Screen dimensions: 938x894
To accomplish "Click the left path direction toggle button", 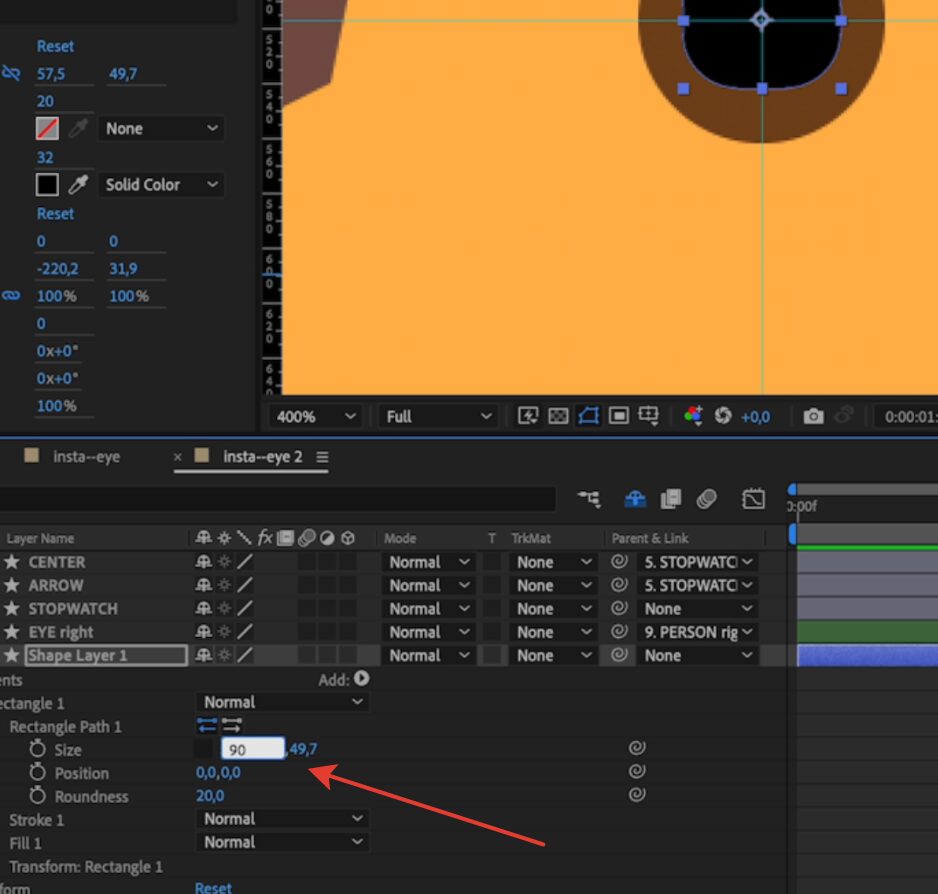I will pyautogui.click(x=207, y=725).
